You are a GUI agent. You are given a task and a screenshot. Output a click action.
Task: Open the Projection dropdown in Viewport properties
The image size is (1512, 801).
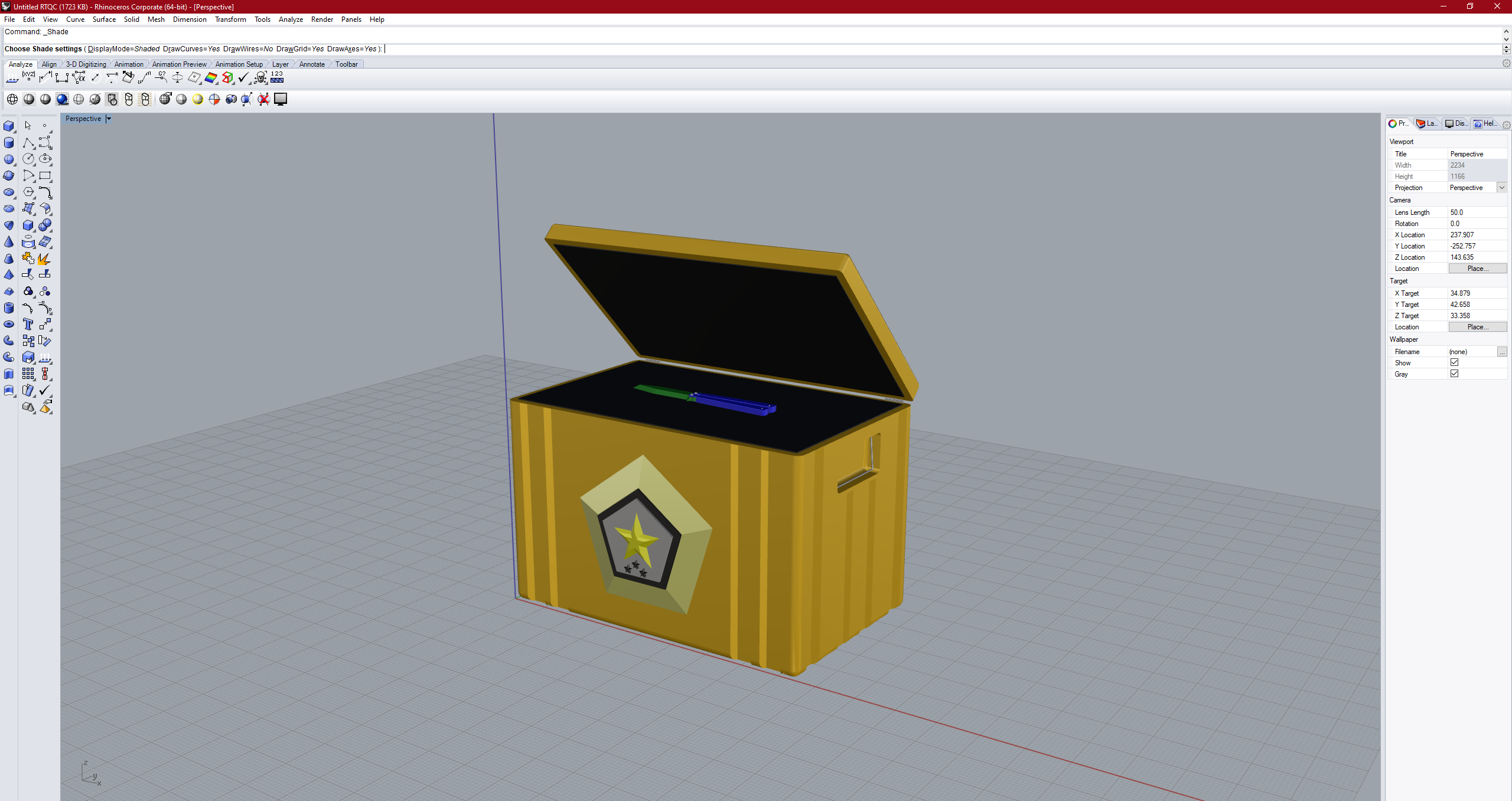pos(1502,187)
